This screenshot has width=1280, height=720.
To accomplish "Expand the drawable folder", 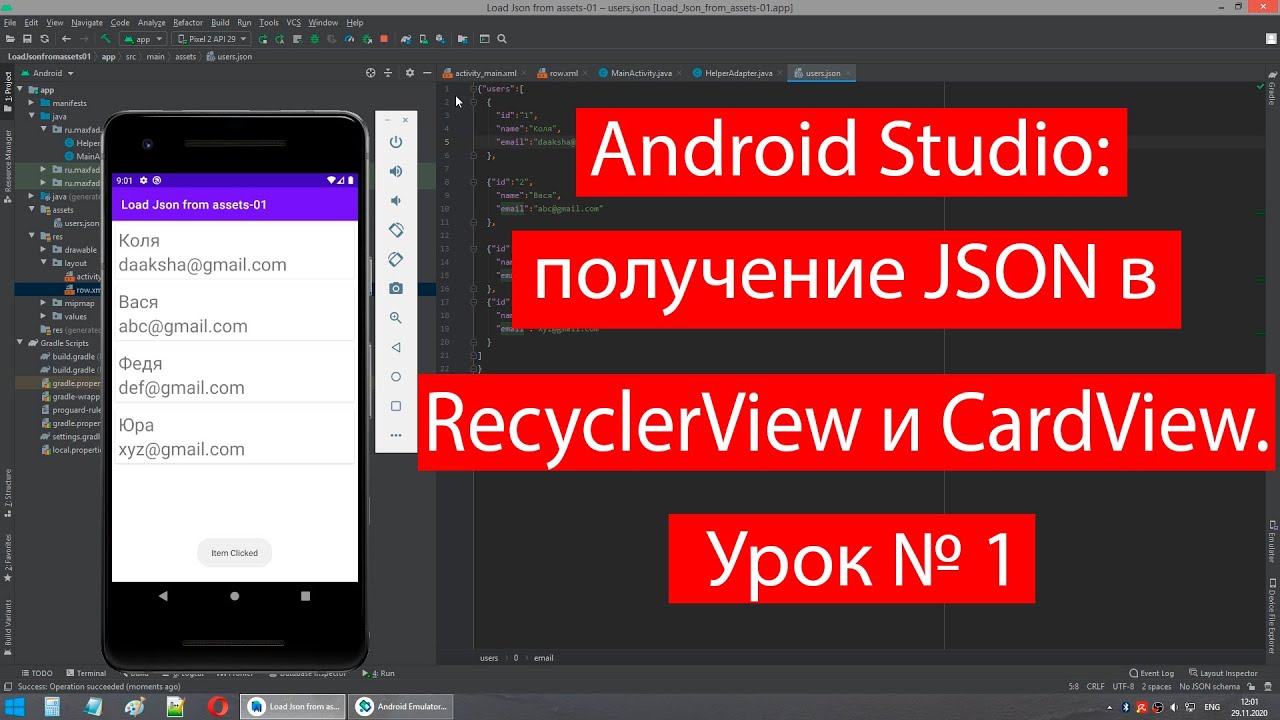I will click(x=44, y=250).
